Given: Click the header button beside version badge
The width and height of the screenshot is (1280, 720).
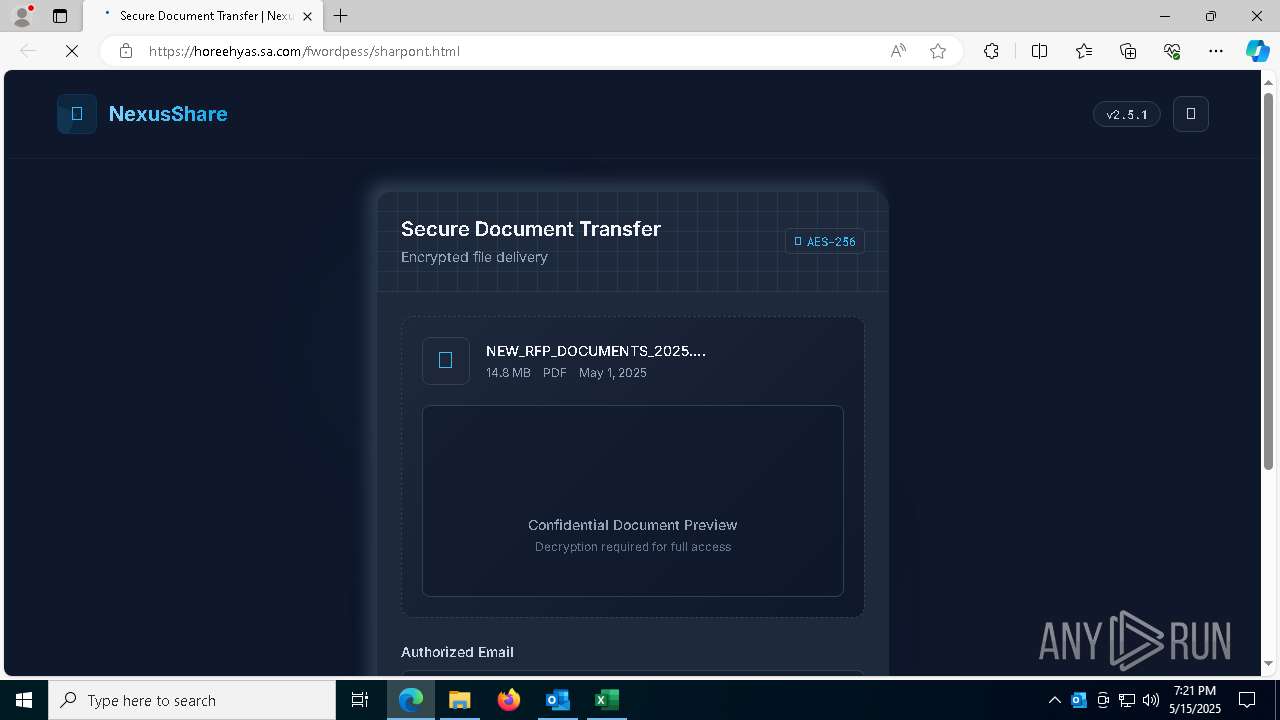Looking at the screenshot, I should (1191, 114).
